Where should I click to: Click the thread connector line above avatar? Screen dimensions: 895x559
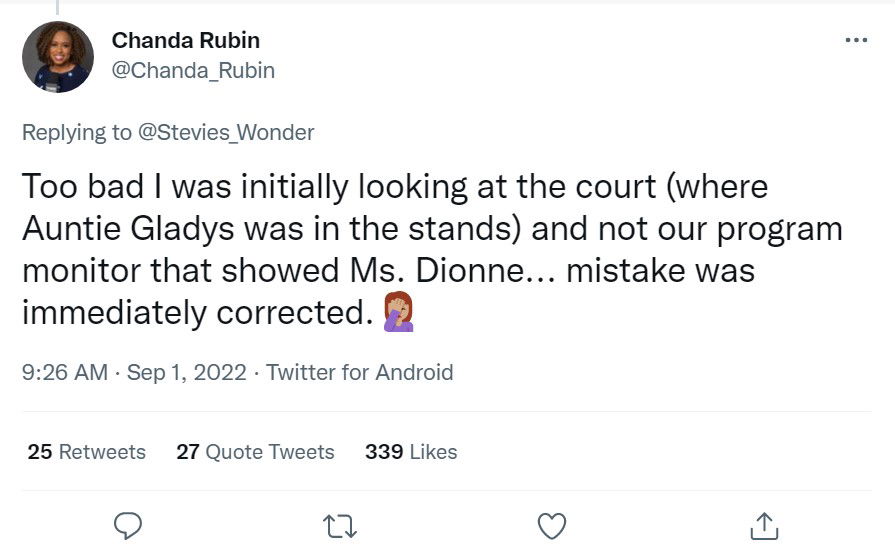[58, 7]
